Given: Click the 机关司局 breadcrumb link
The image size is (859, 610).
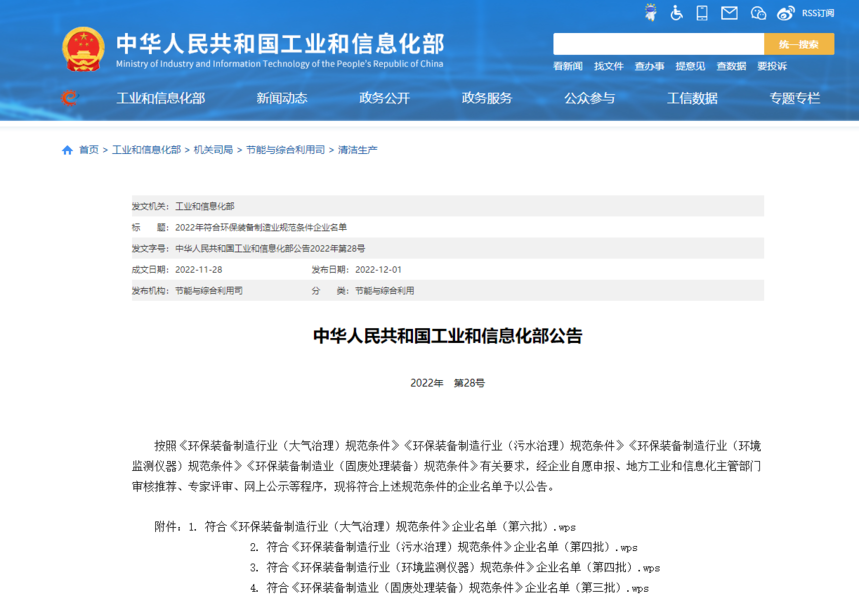Looking at the screenshot, I should tap(213, 150).
